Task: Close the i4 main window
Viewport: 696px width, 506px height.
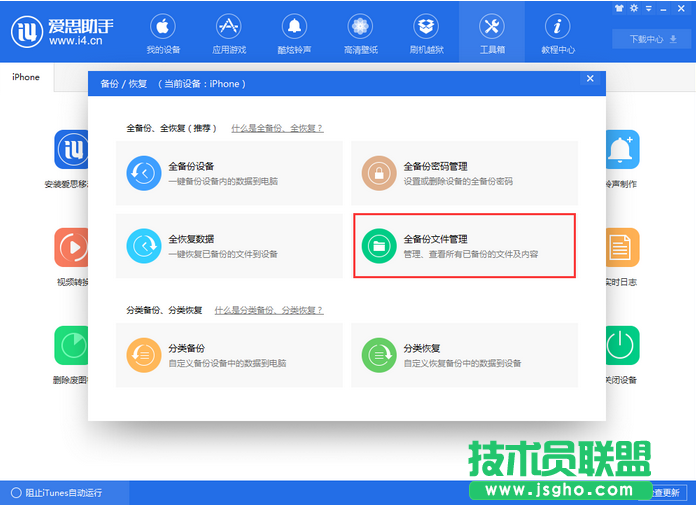Action: tap(681, 8)
